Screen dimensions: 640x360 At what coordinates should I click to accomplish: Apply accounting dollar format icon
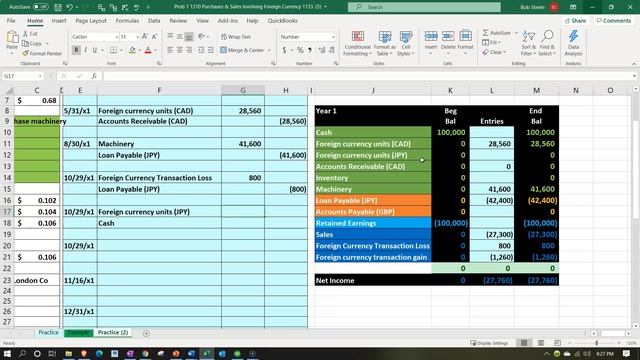click(x=284, y=50)
